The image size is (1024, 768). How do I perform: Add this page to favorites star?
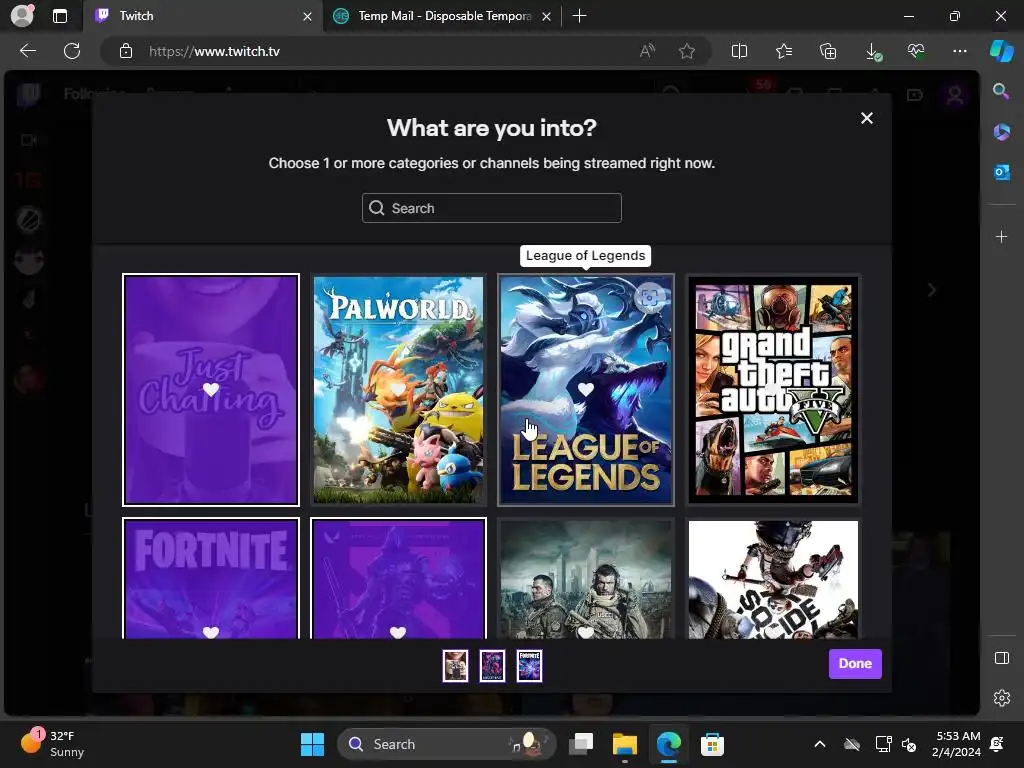coord(686,51)
